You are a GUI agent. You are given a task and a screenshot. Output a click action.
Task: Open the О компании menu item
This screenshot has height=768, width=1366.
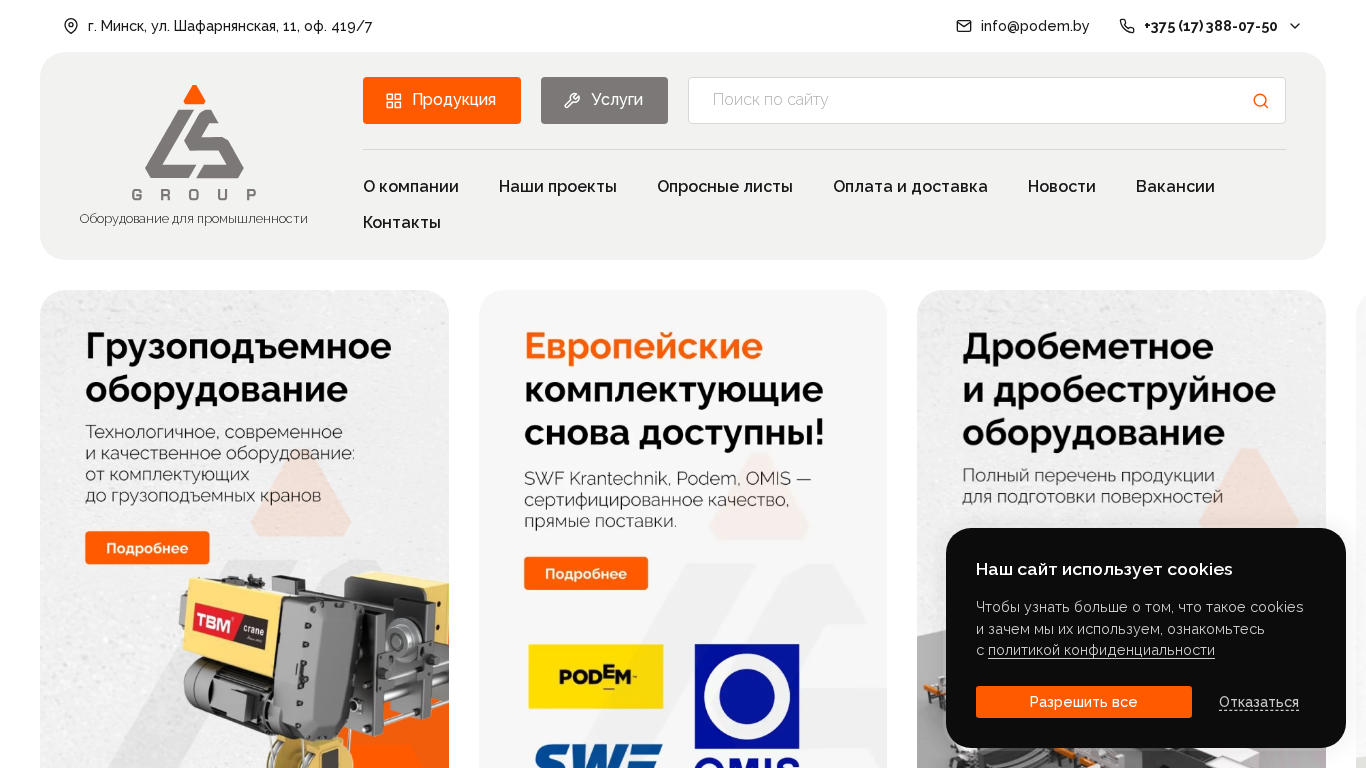click(x=411, y=186)
